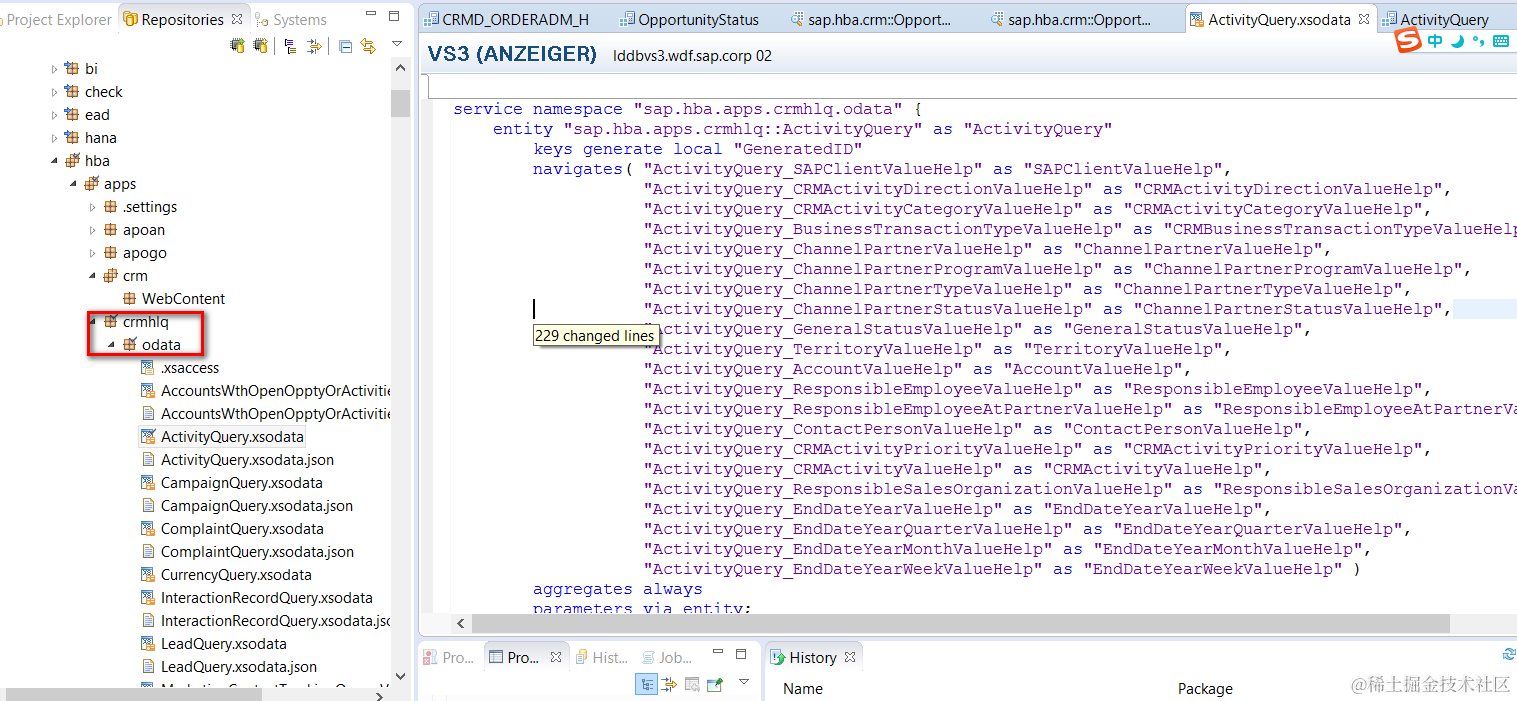Screen dimensions: 1517x701
Task: Expand the apogo package node
Action: 93,253
